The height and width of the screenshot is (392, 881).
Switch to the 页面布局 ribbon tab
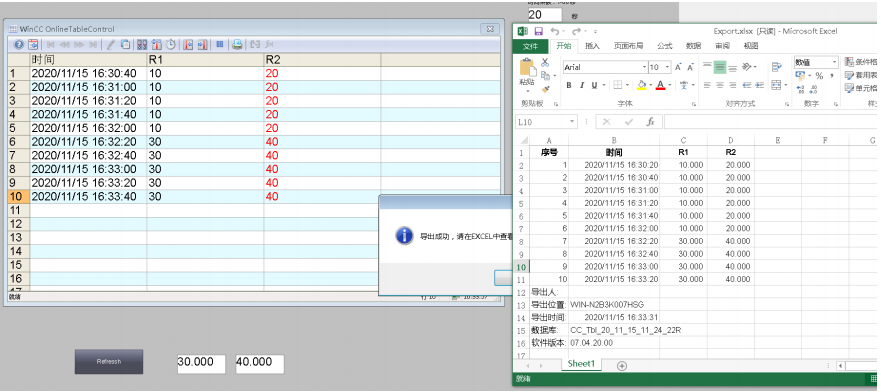tap(629, 46)
